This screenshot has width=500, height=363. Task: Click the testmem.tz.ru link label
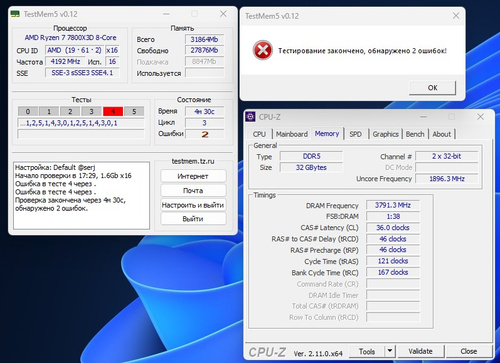coord(193,161)
